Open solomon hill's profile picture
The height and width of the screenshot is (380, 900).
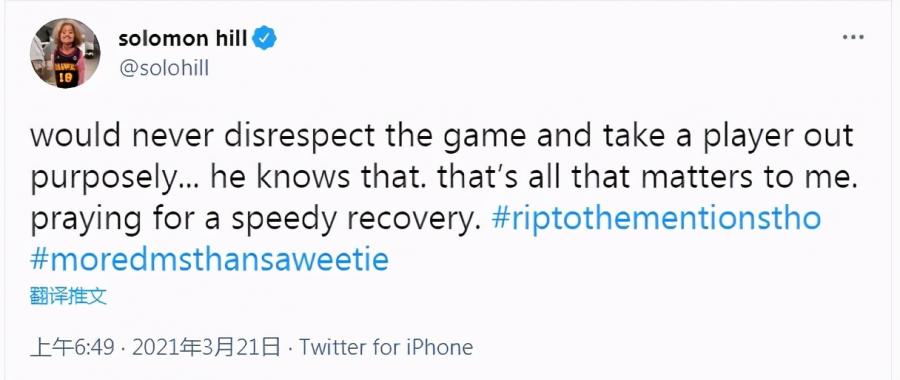coord(65,53)
